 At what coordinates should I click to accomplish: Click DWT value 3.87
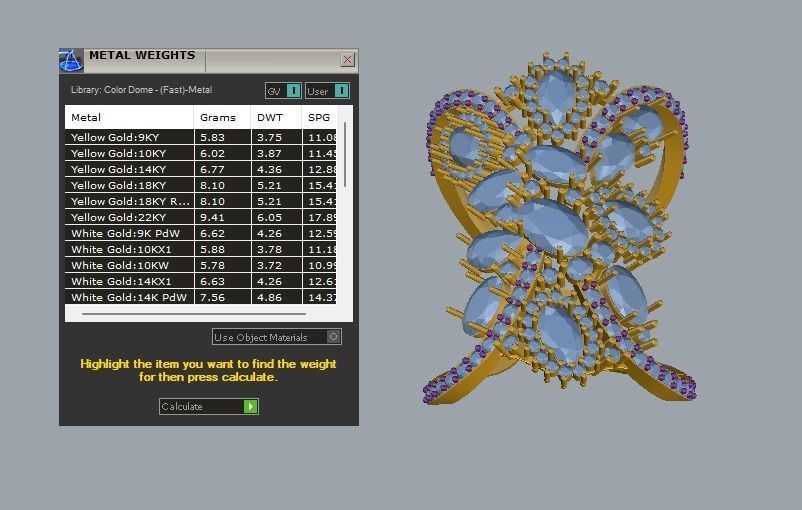coord(270,153)
